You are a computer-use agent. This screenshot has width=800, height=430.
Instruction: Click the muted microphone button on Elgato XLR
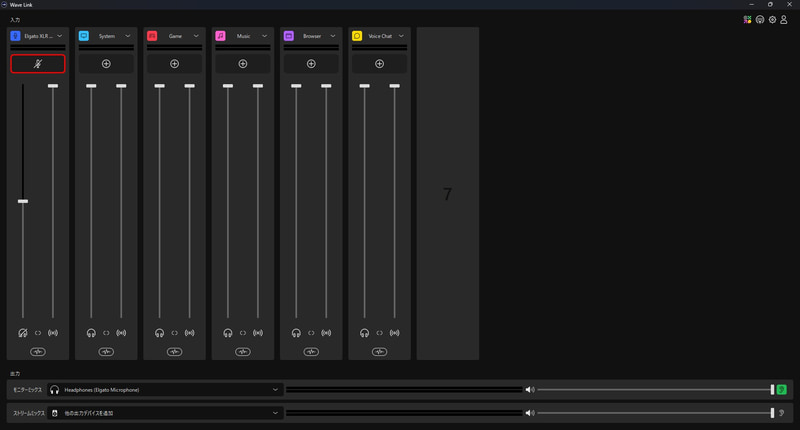[38, 64]
